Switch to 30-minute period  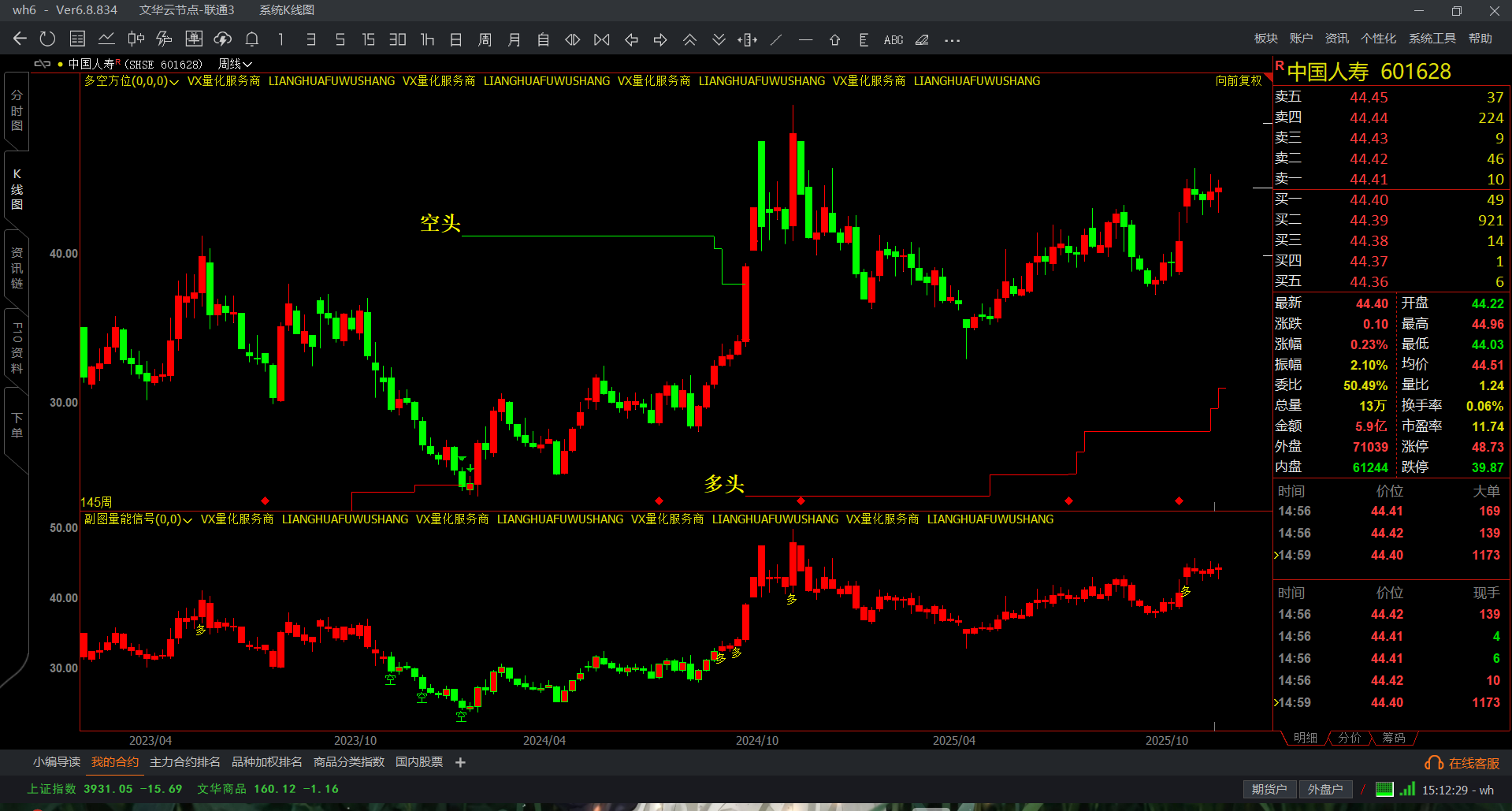398,39
